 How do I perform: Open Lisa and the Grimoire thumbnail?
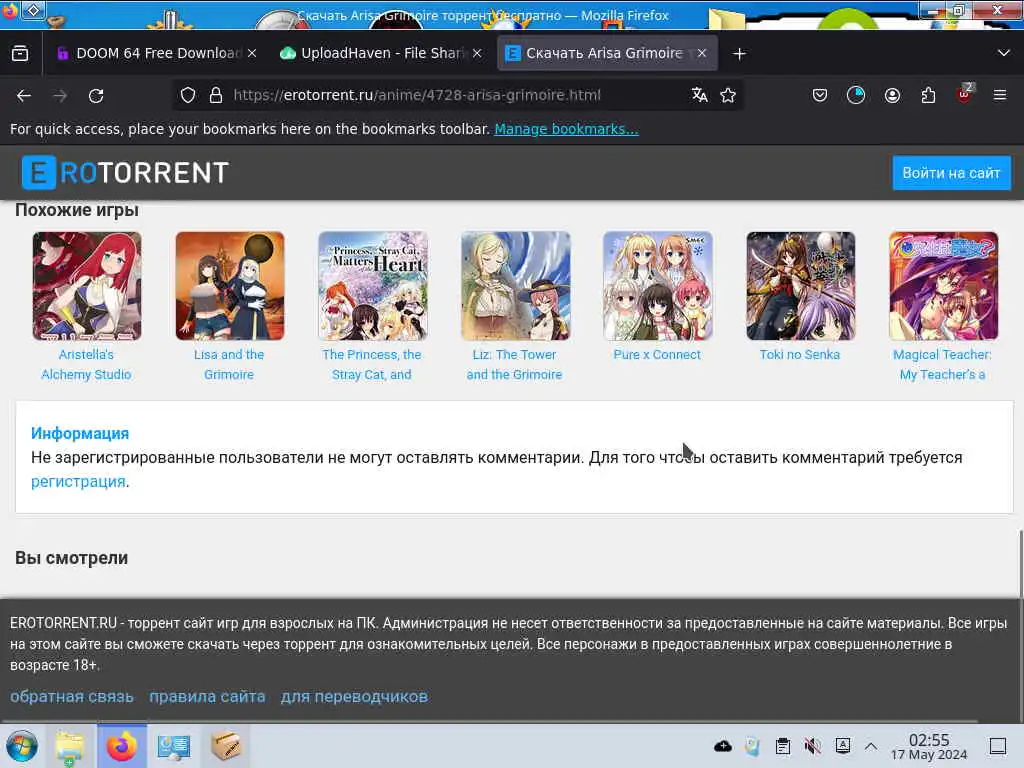(230, 286)
